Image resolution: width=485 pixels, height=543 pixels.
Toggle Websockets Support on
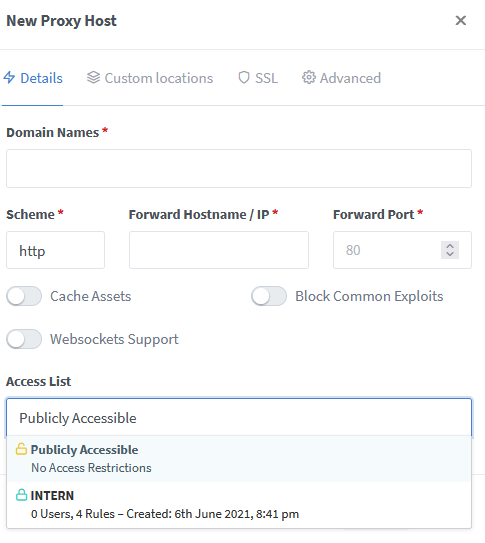24,339
